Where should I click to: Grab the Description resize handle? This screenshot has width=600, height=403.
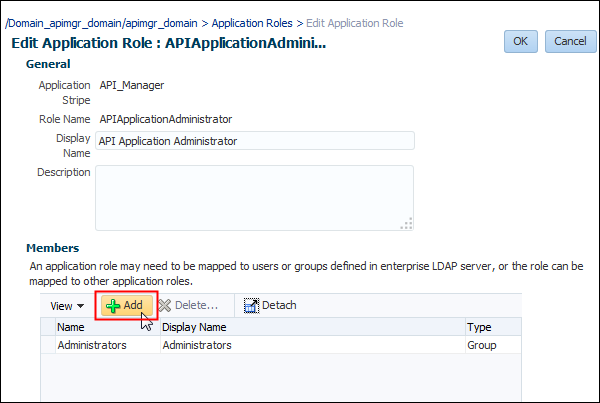406,224
